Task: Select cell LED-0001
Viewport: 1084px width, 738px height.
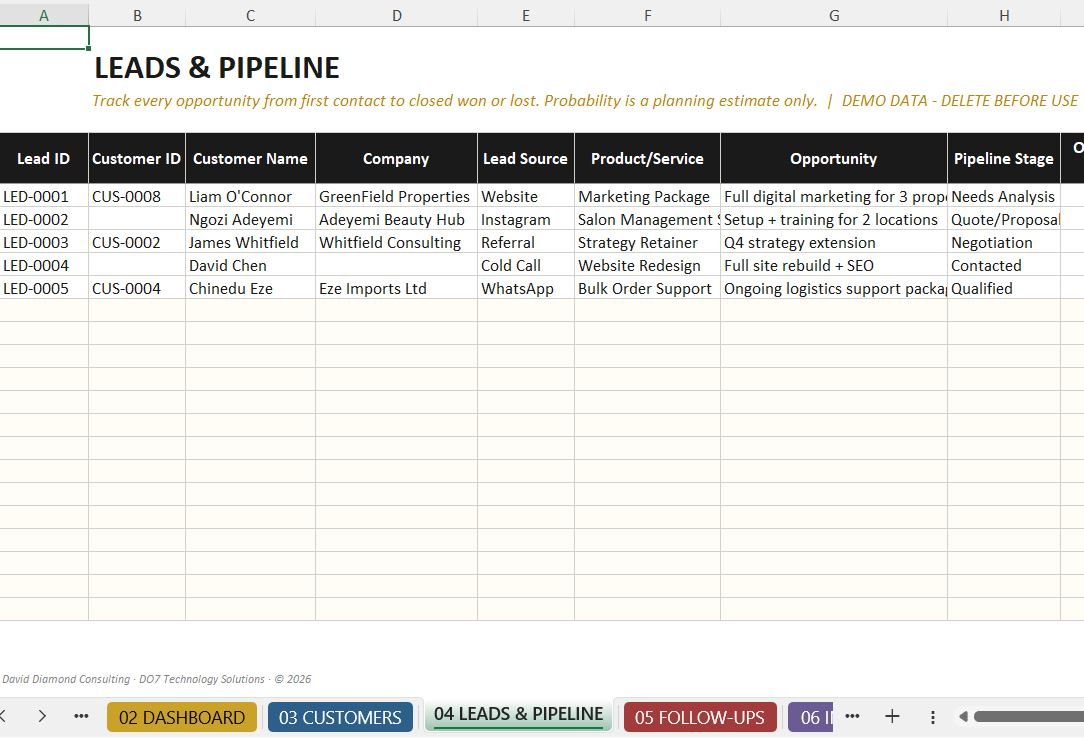Action: tap(44, 196)
